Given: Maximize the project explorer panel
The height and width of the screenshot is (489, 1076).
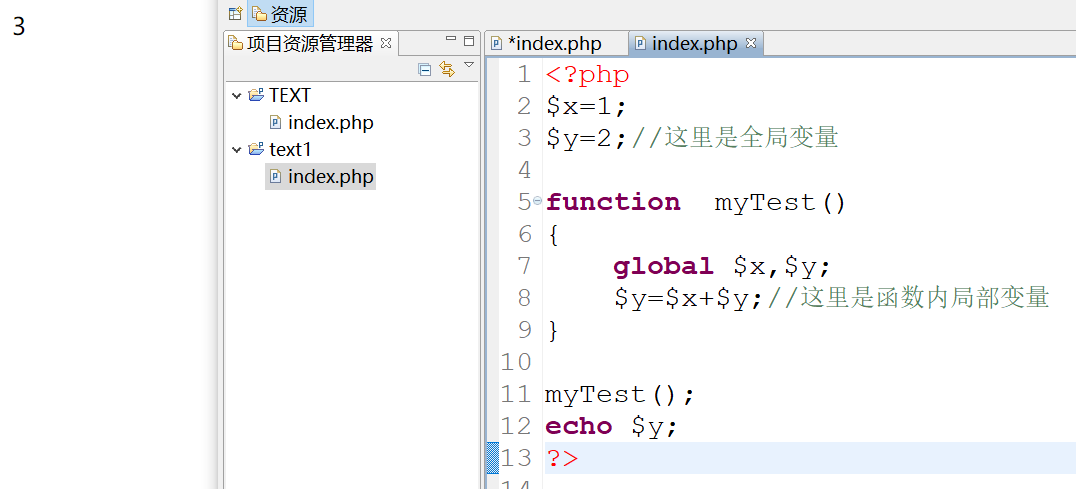Looking at the screenshot, I should click(x=469, y=40).
